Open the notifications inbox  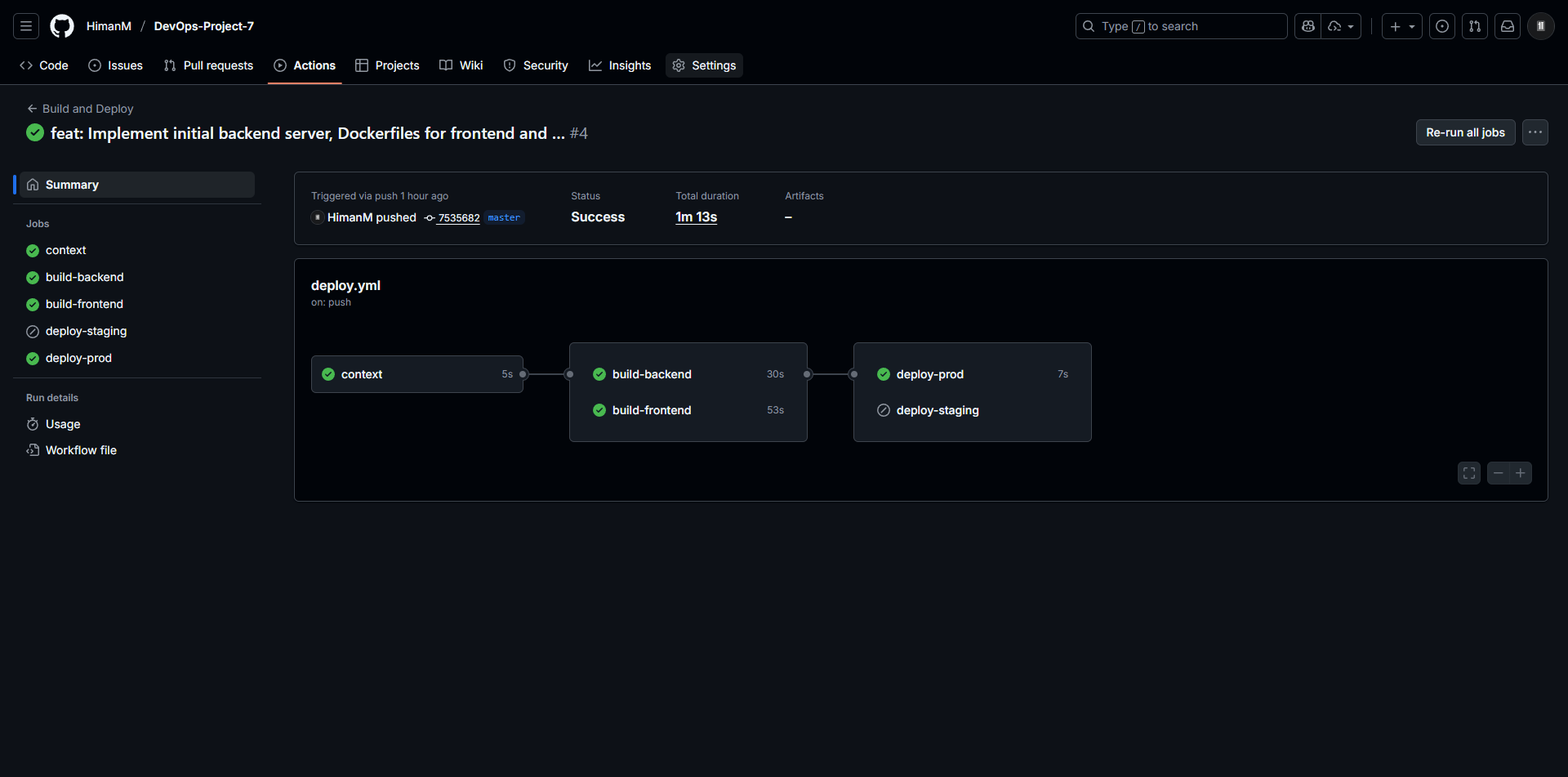[x=1507, y=26]
